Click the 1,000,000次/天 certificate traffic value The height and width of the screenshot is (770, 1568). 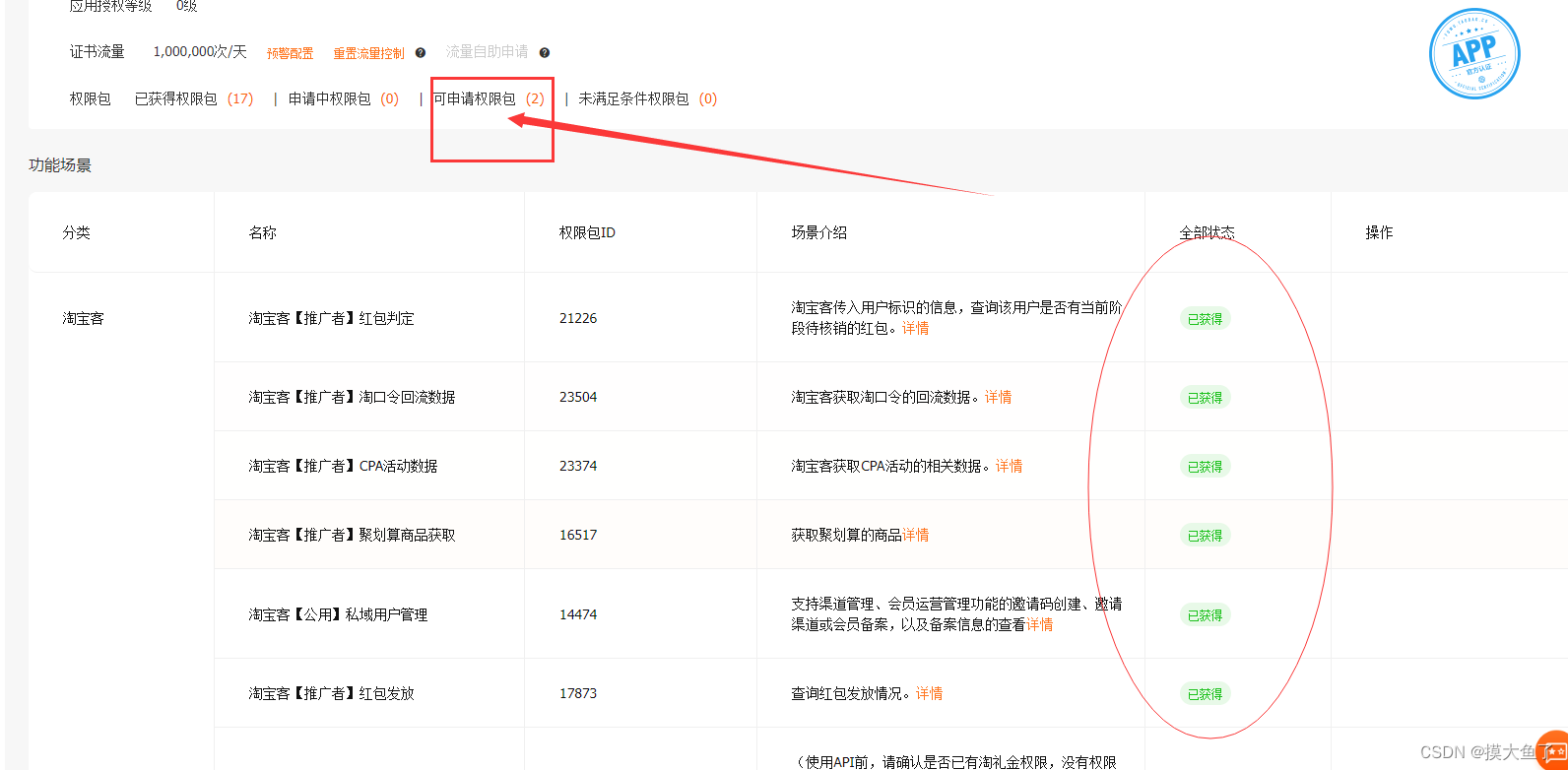[200, 51]
